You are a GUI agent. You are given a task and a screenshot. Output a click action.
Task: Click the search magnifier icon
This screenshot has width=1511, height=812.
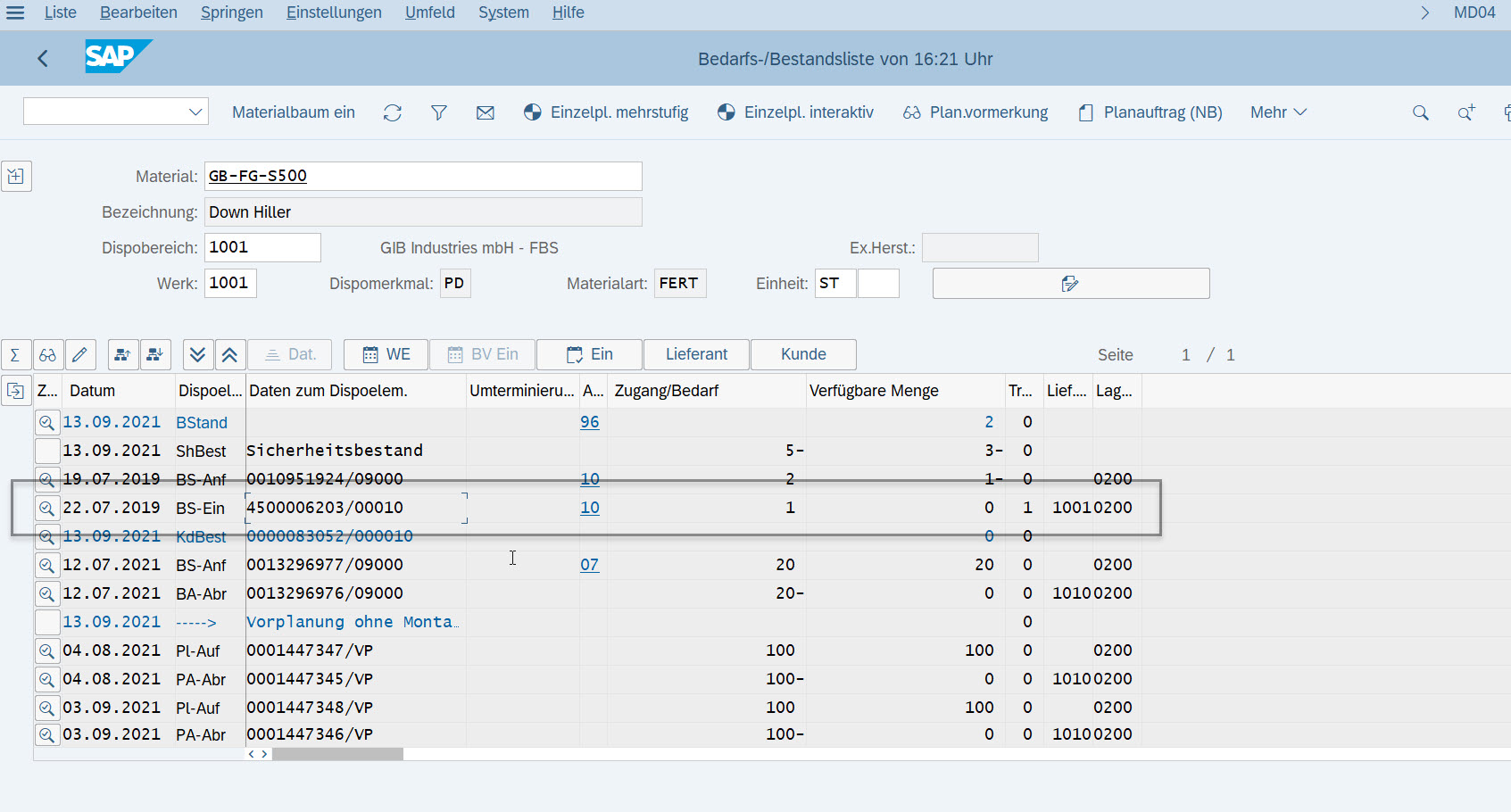point(1420,112)
